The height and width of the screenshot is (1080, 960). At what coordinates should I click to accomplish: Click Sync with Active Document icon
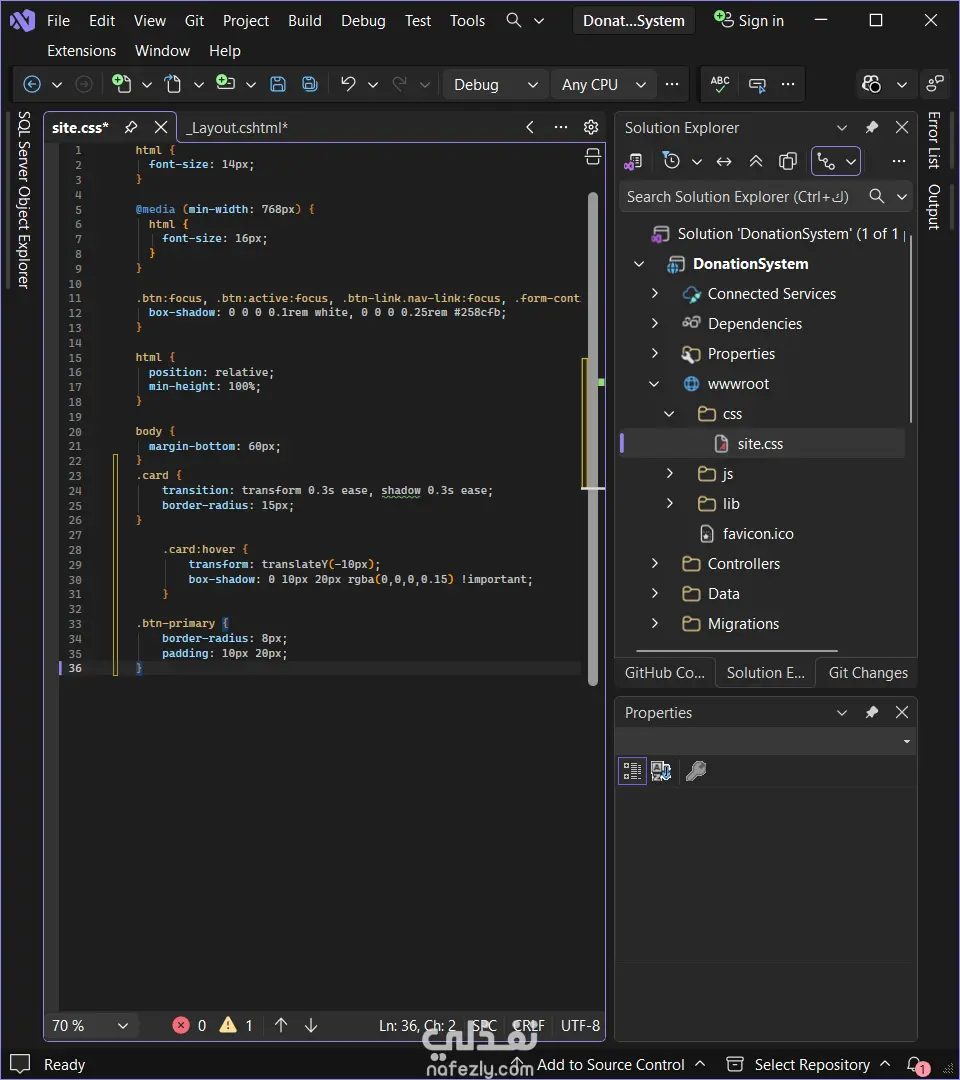coord(724,161)
